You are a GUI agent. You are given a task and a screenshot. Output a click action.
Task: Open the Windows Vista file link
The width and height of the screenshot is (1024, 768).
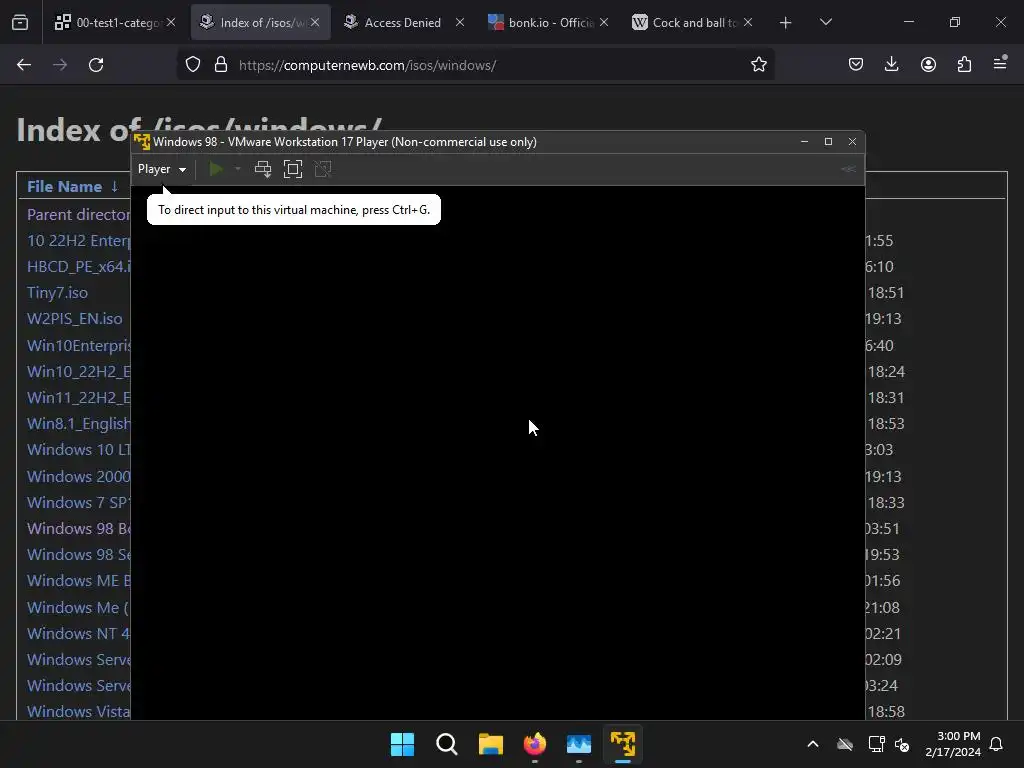pos(78,711)
